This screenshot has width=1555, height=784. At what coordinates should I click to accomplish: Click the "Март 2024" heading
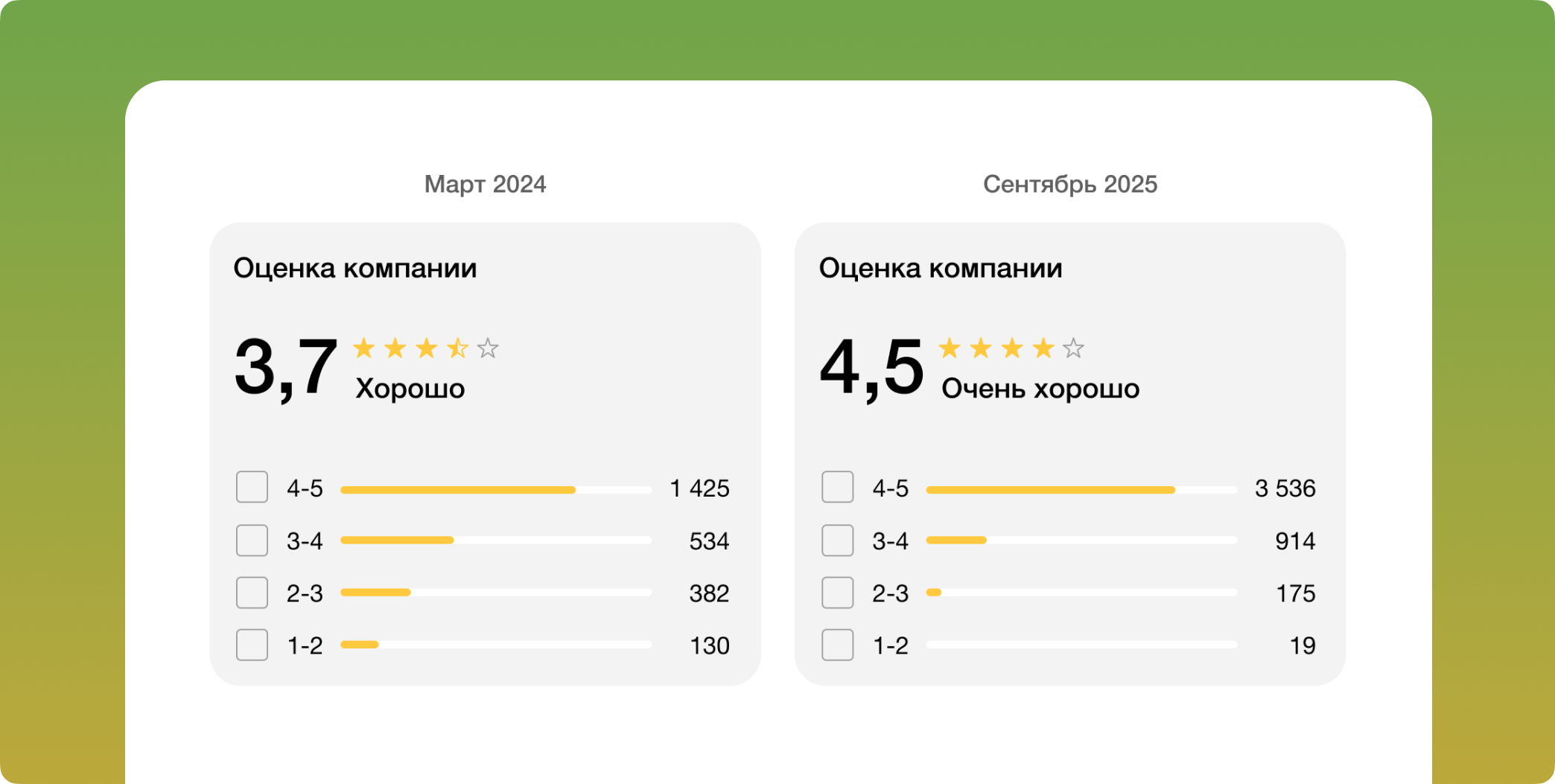(x=485, y=184)
